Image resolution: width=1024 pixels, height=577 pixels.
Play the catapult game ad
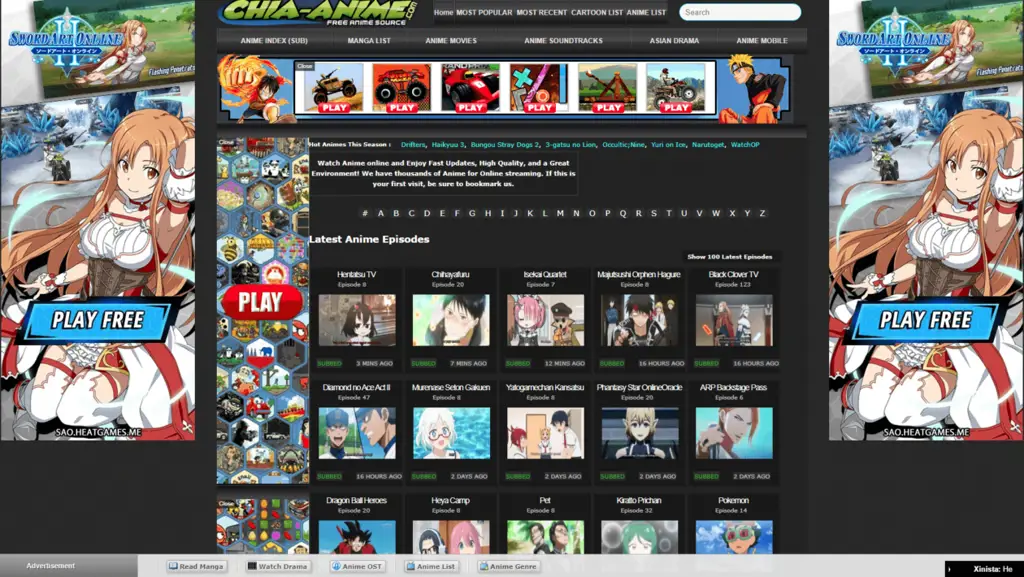[607, 88]
